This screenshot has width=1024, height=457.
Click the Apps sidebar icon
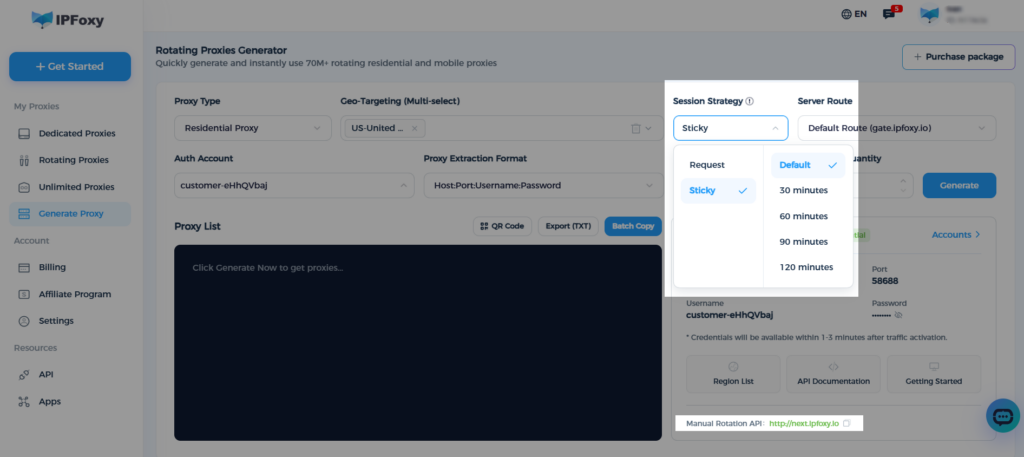click(24, 402)
